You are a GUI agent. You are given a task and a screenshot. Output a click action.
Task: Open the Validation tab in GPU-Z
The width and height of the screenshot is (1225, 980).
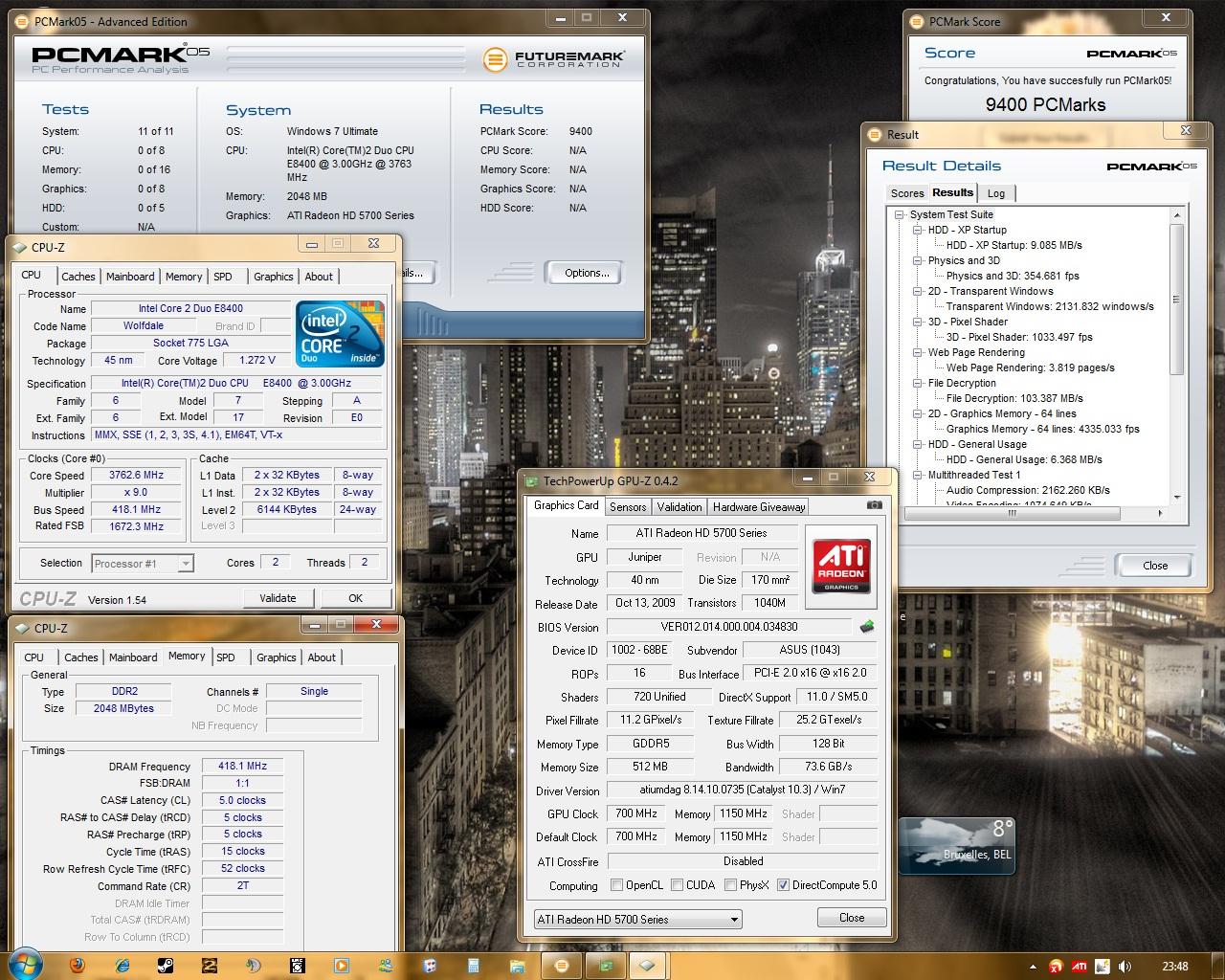pyautogui.click(x=679, y=507)
